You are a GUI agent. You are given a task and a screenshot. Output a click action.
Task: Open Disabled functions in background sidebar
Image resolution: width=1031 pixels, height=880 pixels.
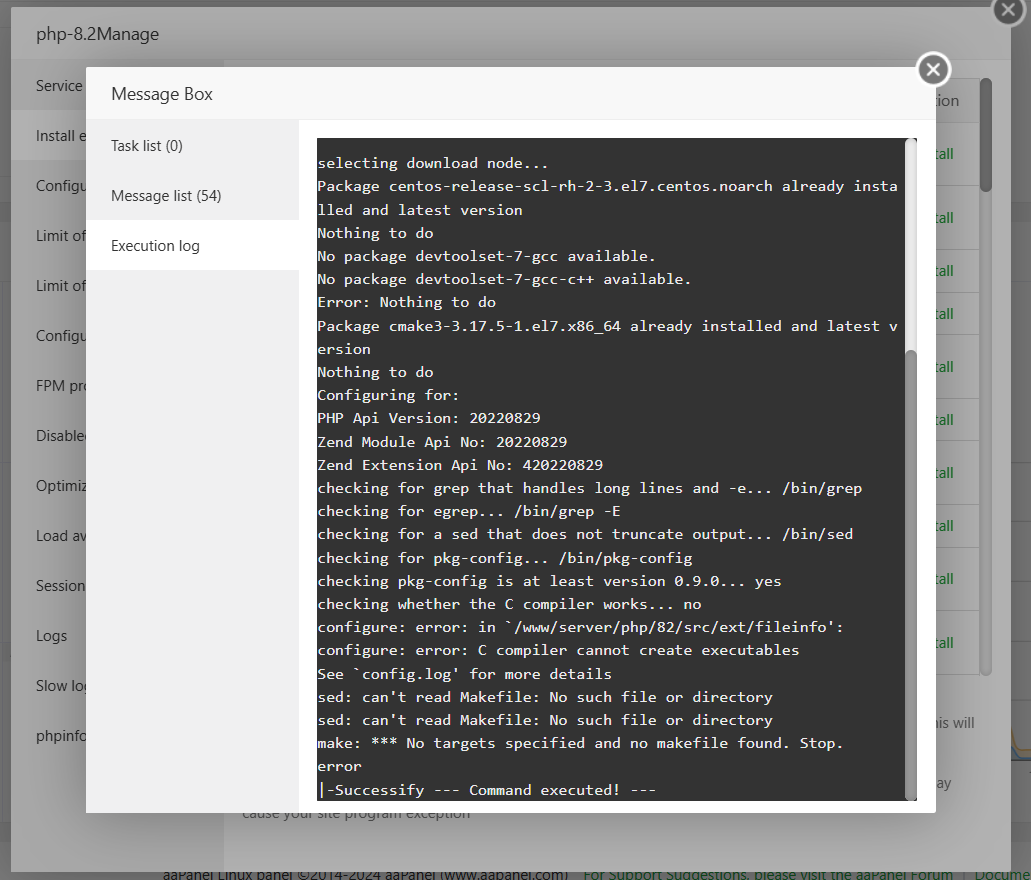click(60, 435)
